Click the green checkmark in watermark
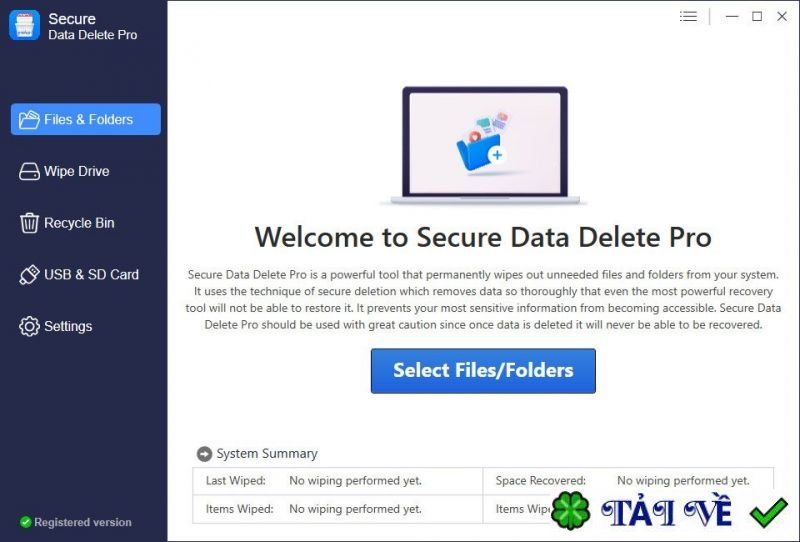The width and height of the screenshot is (800, 542). click(x=769, y=512)
